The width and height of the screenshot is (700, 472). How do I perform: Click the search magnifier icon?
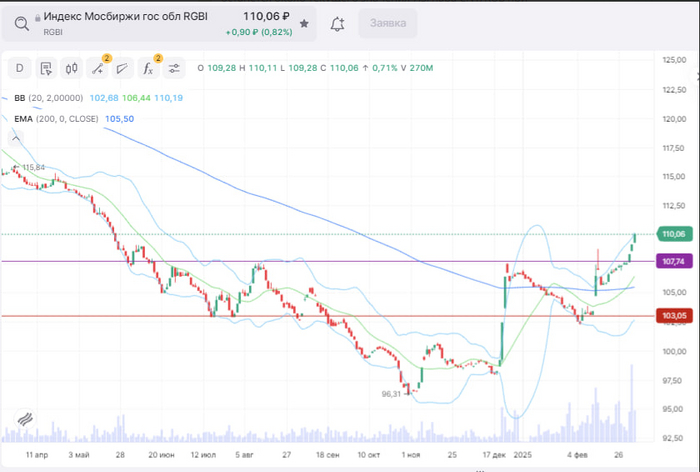20,23
